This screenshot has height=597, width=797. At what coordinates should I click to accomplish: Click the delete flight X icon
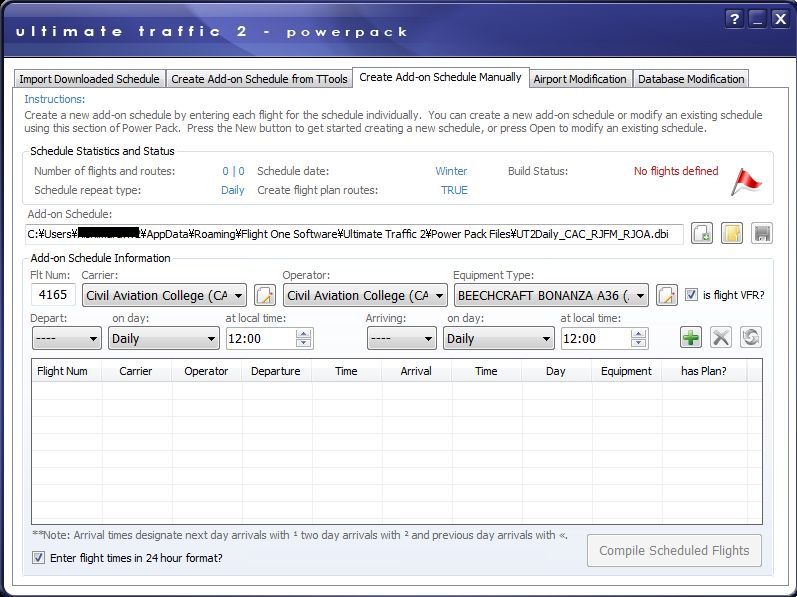[x=721, y=337]
